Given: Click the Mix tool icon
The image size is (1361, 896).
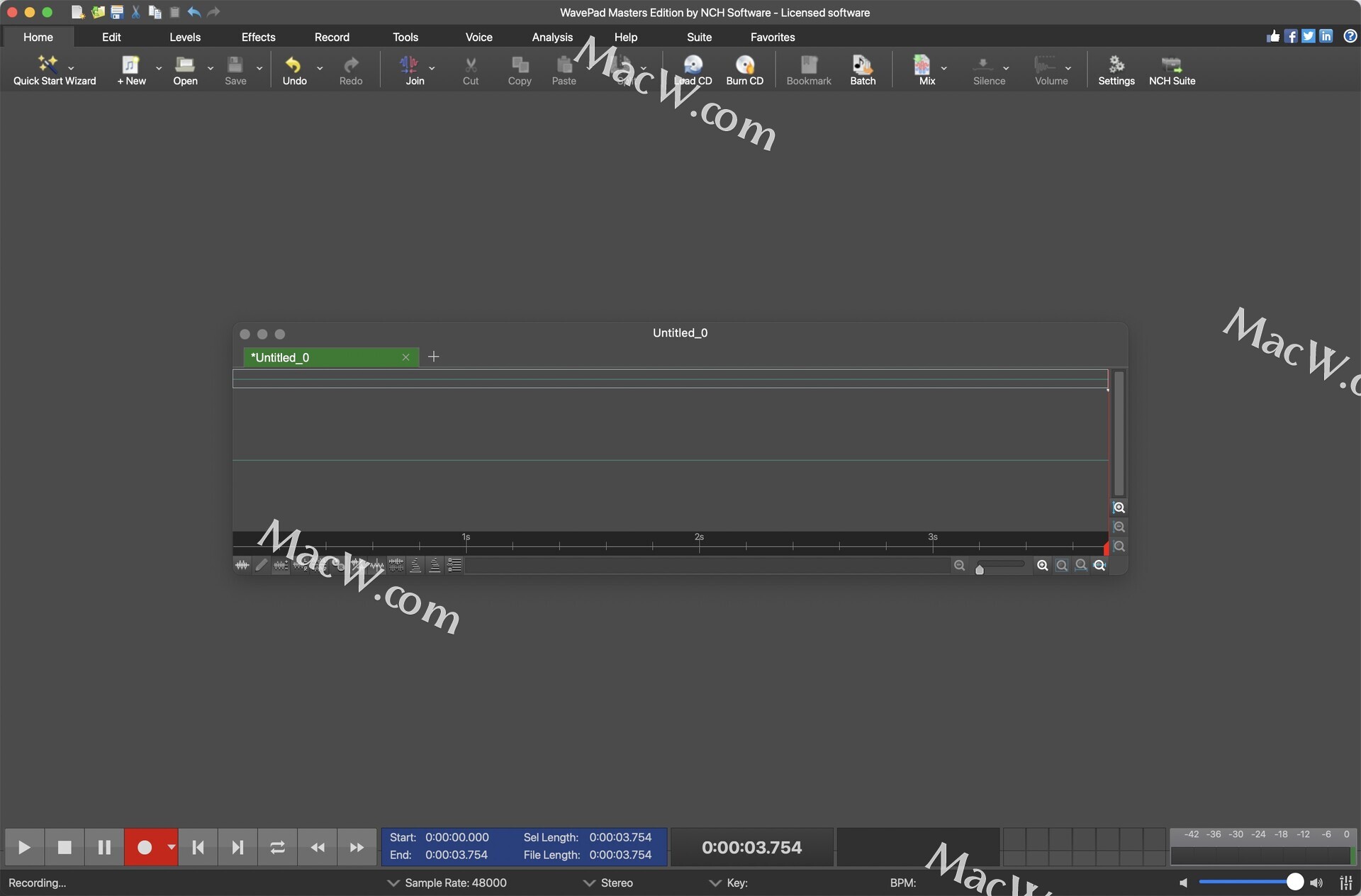Looking at the screenshot, I should tap(922, 69).
